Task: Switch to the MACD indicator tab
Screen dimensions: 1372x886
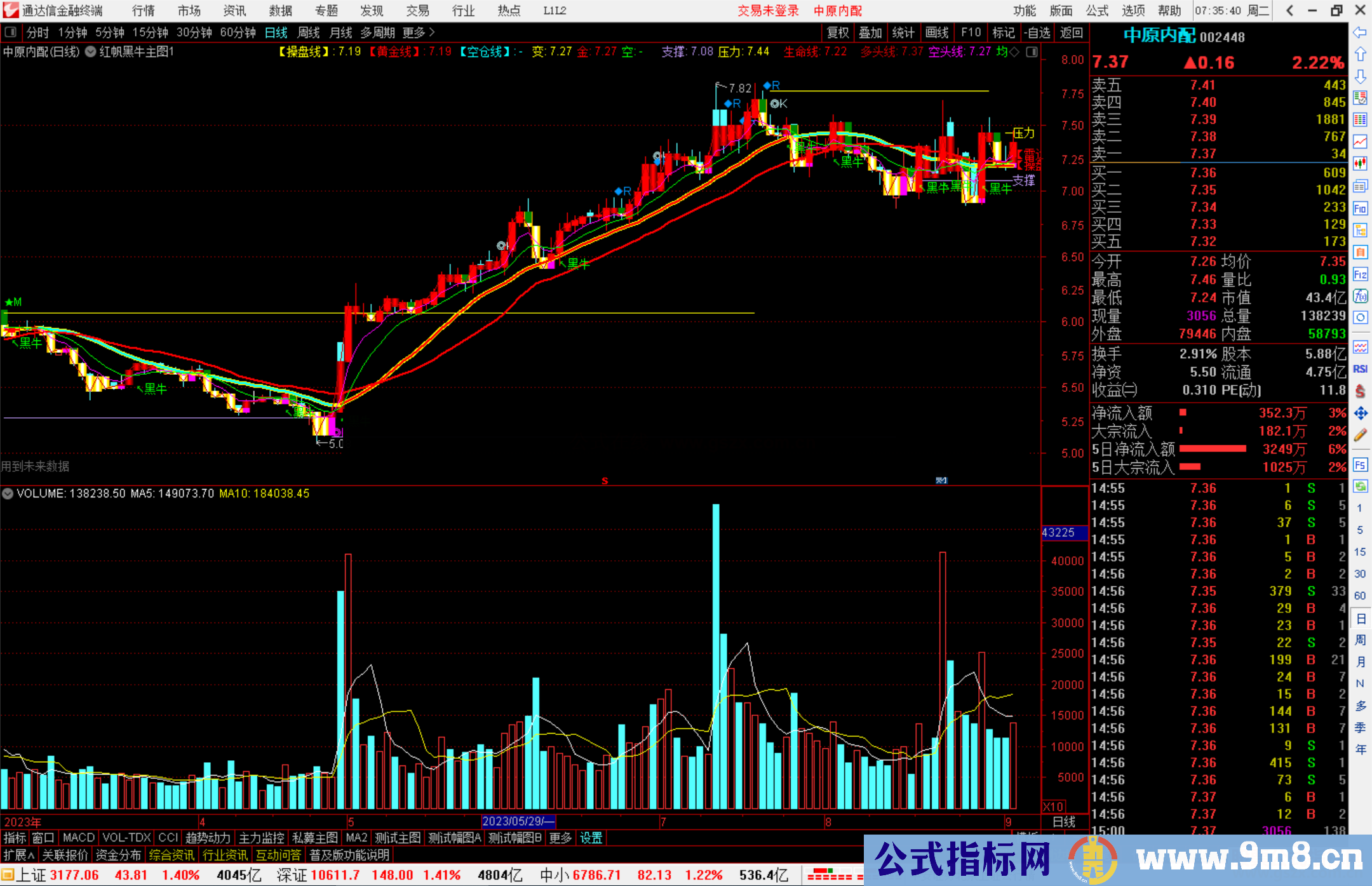Action: 79,838
